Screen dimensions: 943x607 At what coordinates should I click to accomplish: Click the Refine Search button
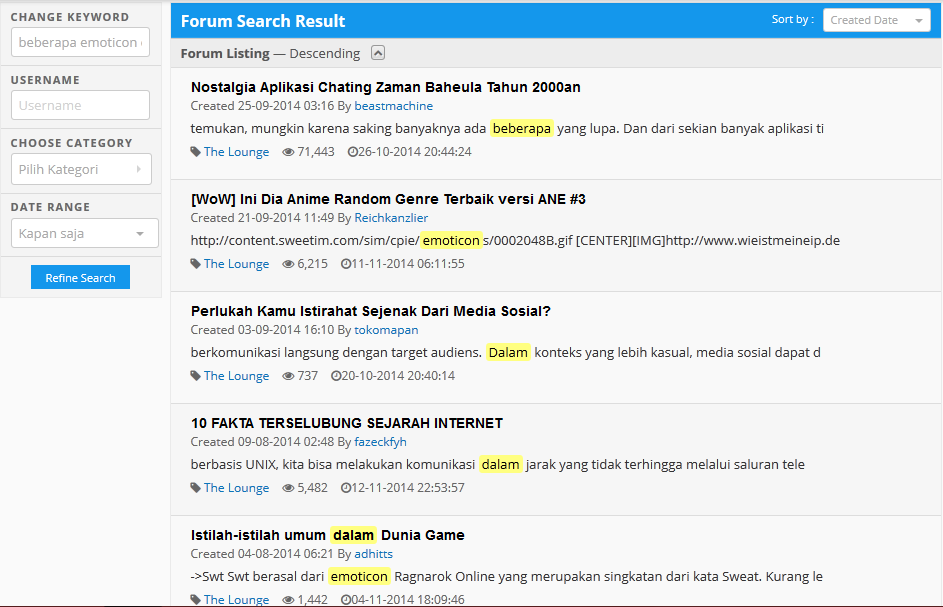[x=80, y=277]
